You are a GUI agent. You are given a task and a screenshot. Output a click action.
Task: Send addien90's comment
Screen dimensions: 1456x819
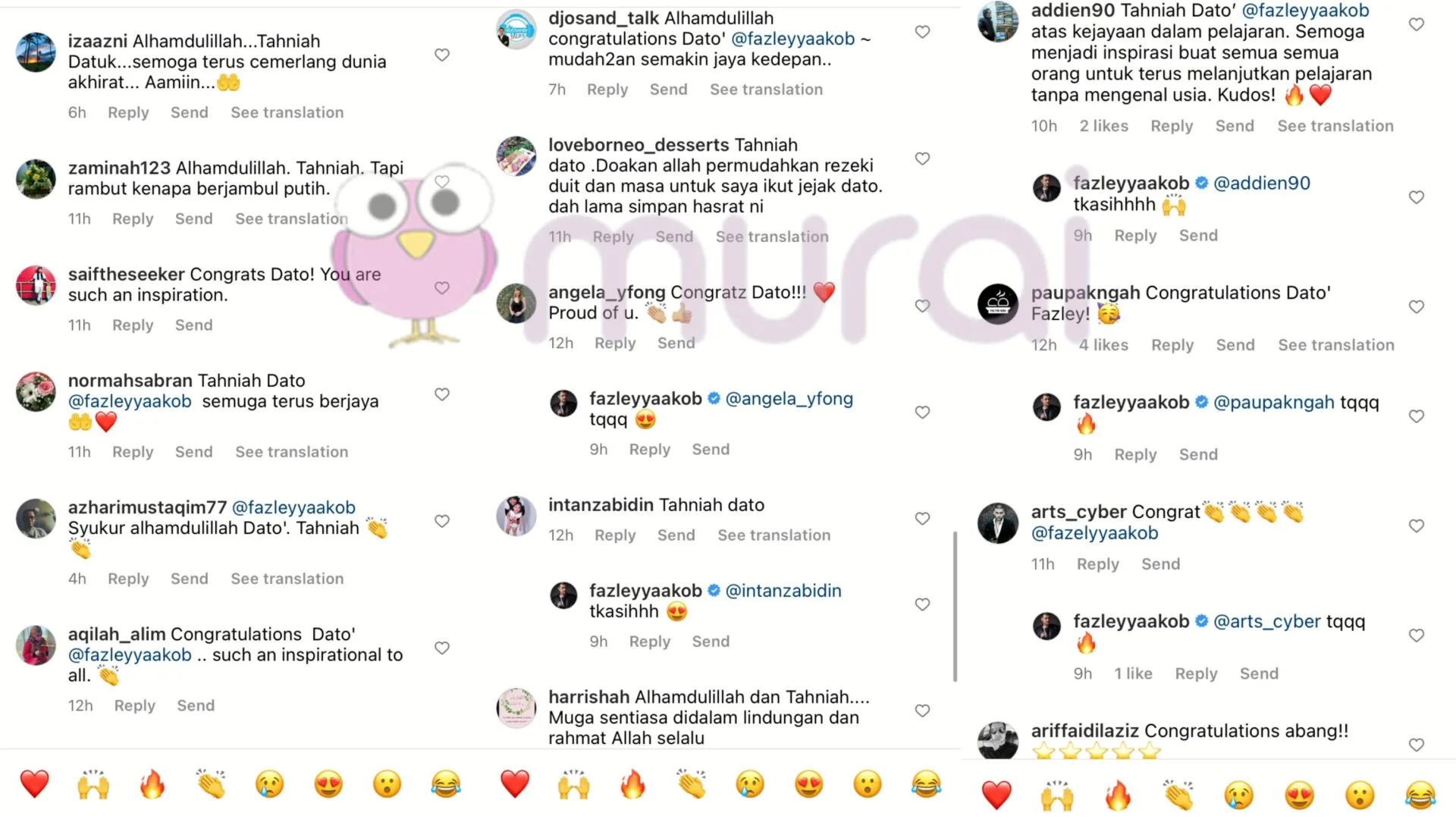coord(1235,126)
